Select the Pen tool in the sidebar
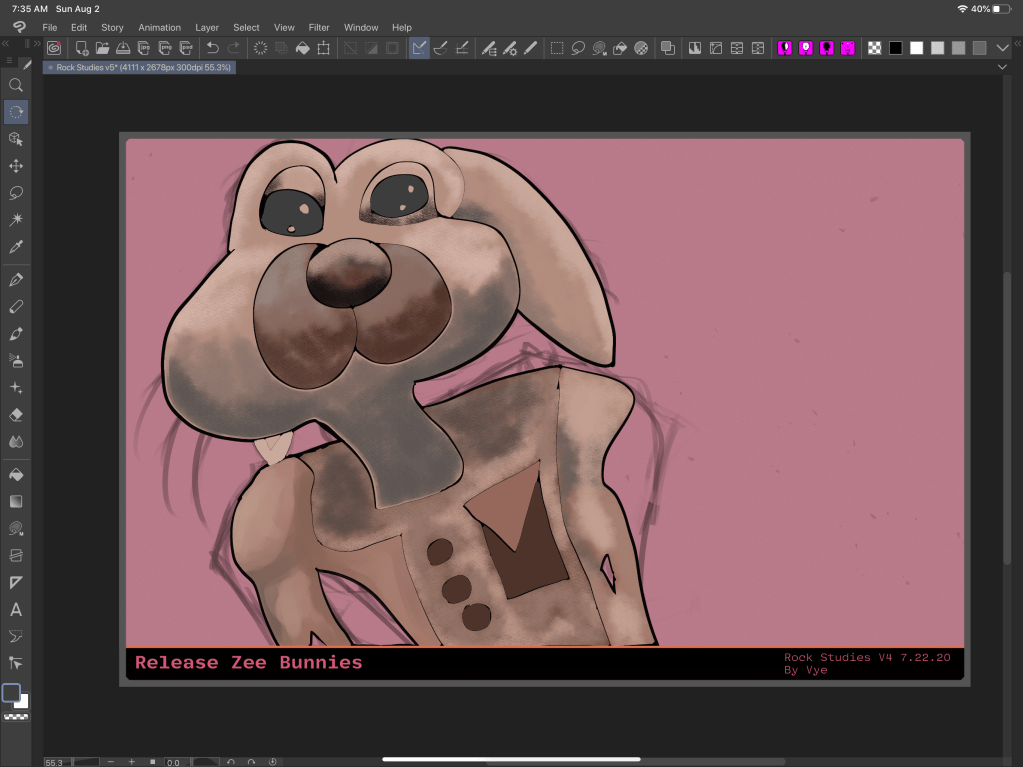Viewport: 1023px width, 767px height. click(x=16, y=280)
